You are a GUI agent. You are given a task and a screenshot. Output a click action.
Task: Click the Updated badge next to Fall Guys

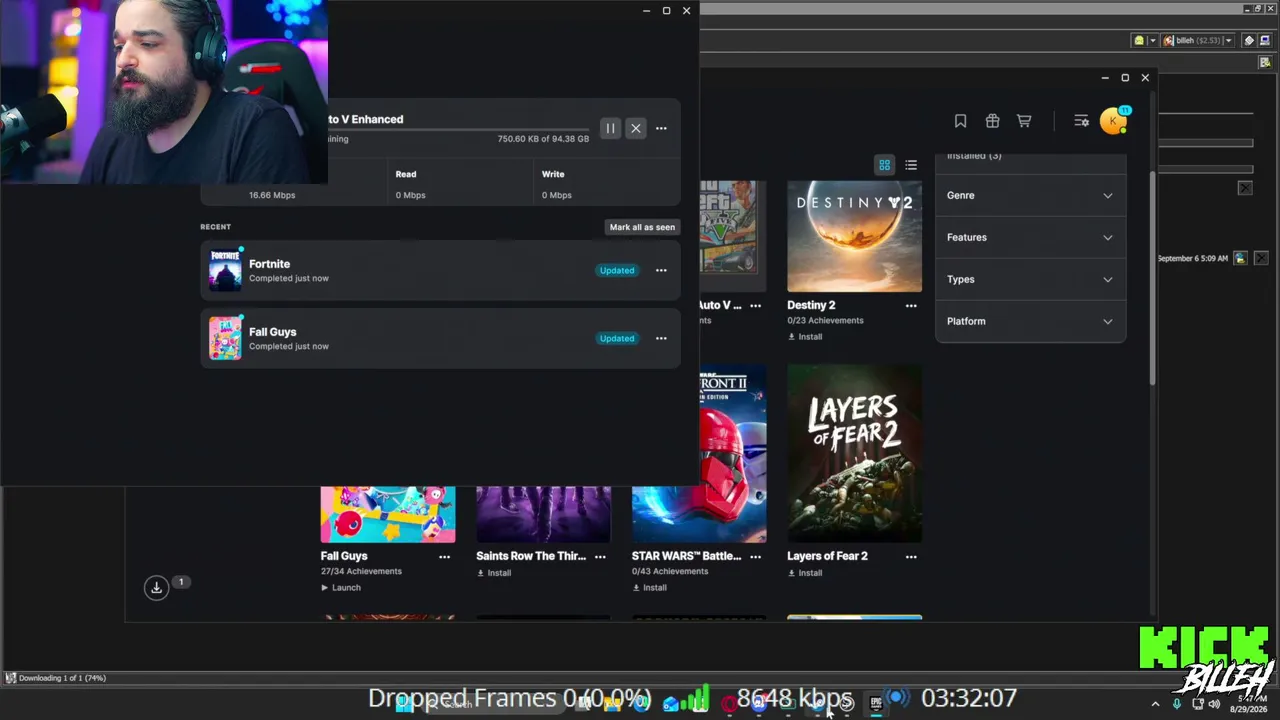click(x=617, y=338)
